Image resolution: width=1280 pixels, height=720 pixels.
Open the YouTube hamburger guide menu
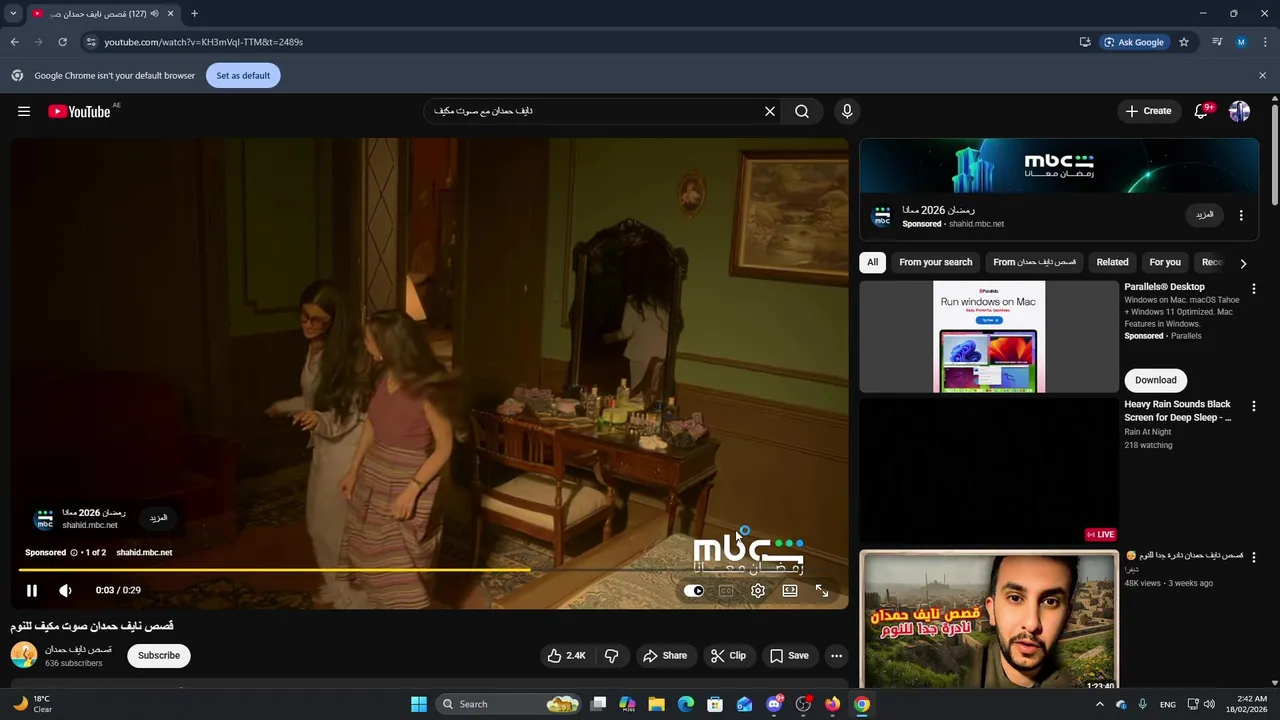pyautogui.click(x=24, y=111)
